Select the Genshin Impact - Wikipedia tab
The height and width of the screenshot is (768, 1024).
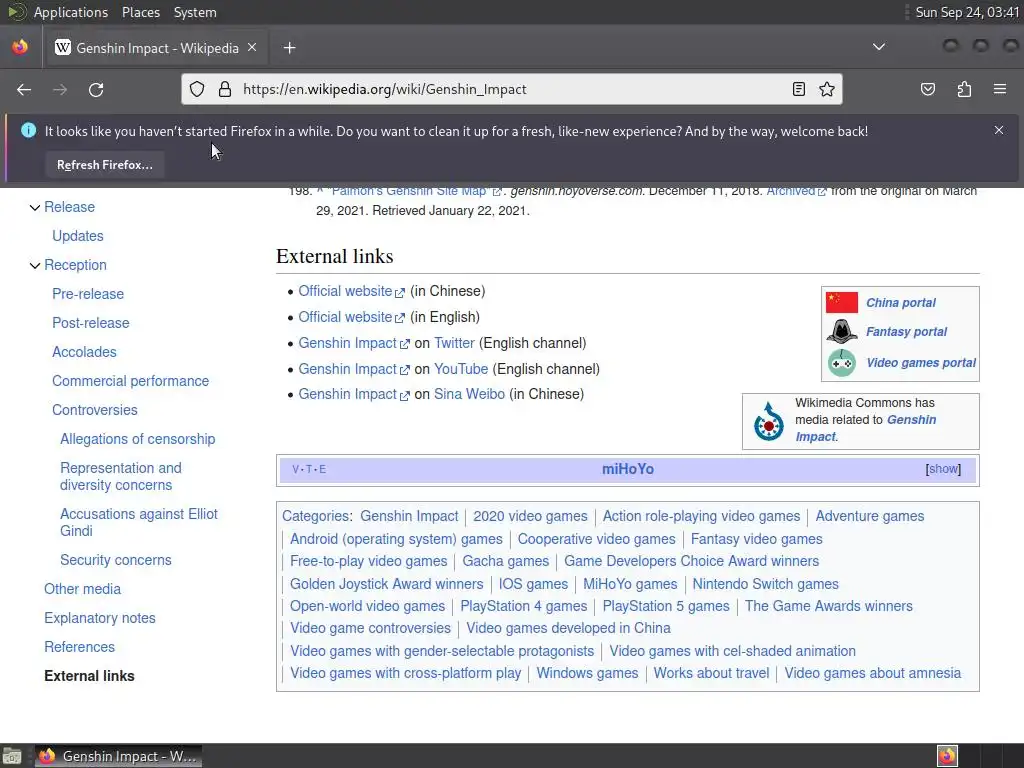pos(156,48)
